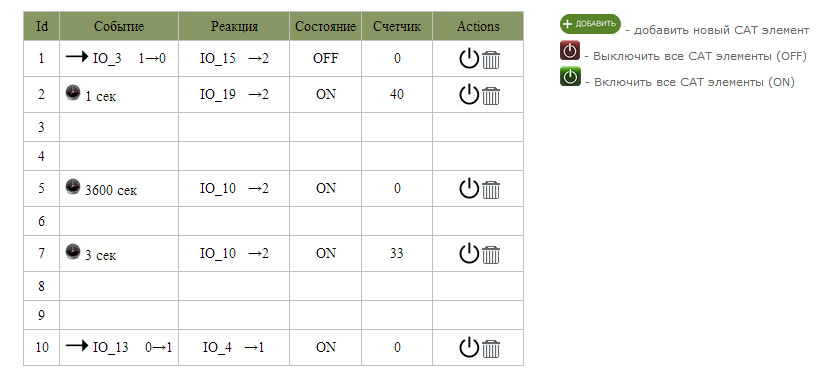The image size is (825, 375).
Task: Toggle power icon in row 7
Action: pos(469,254)
